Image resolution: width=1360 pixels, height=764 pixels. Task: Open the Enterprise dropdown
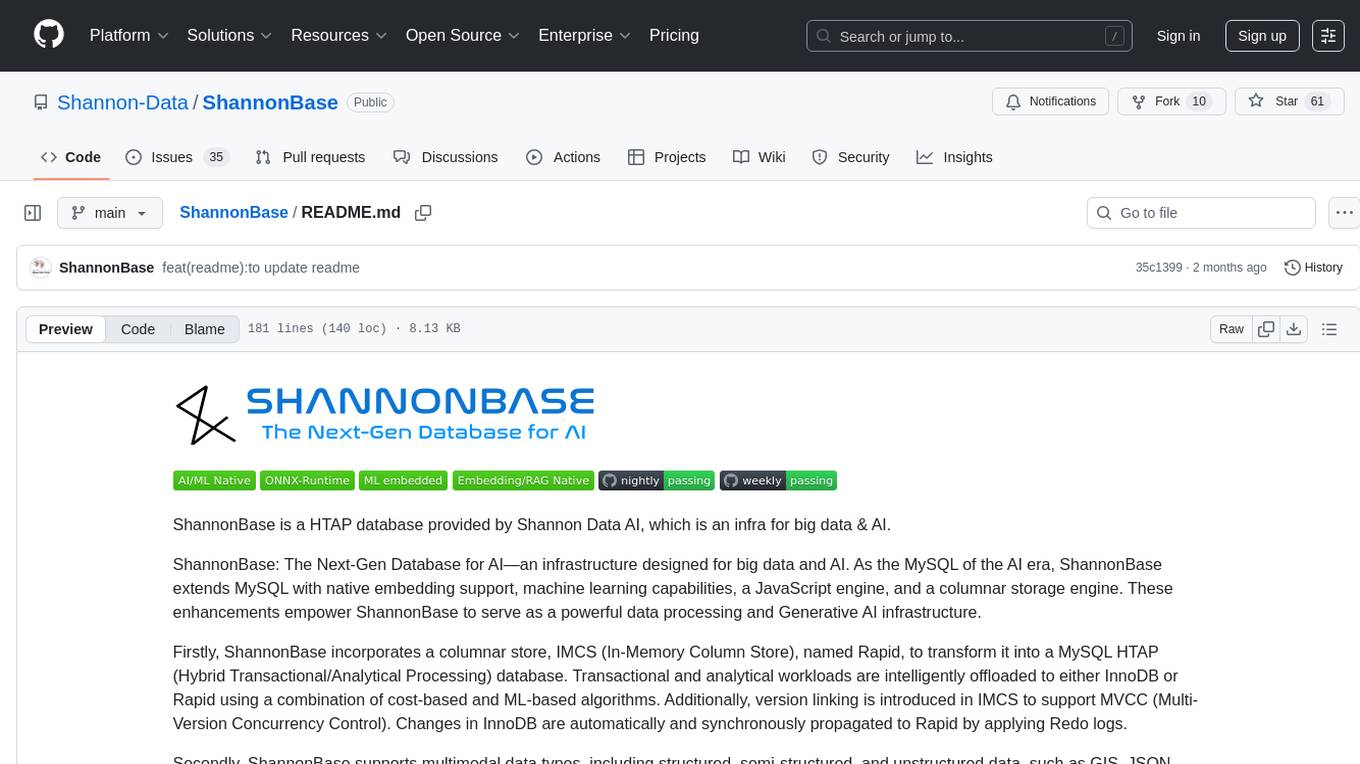click(x=584, y=35)
